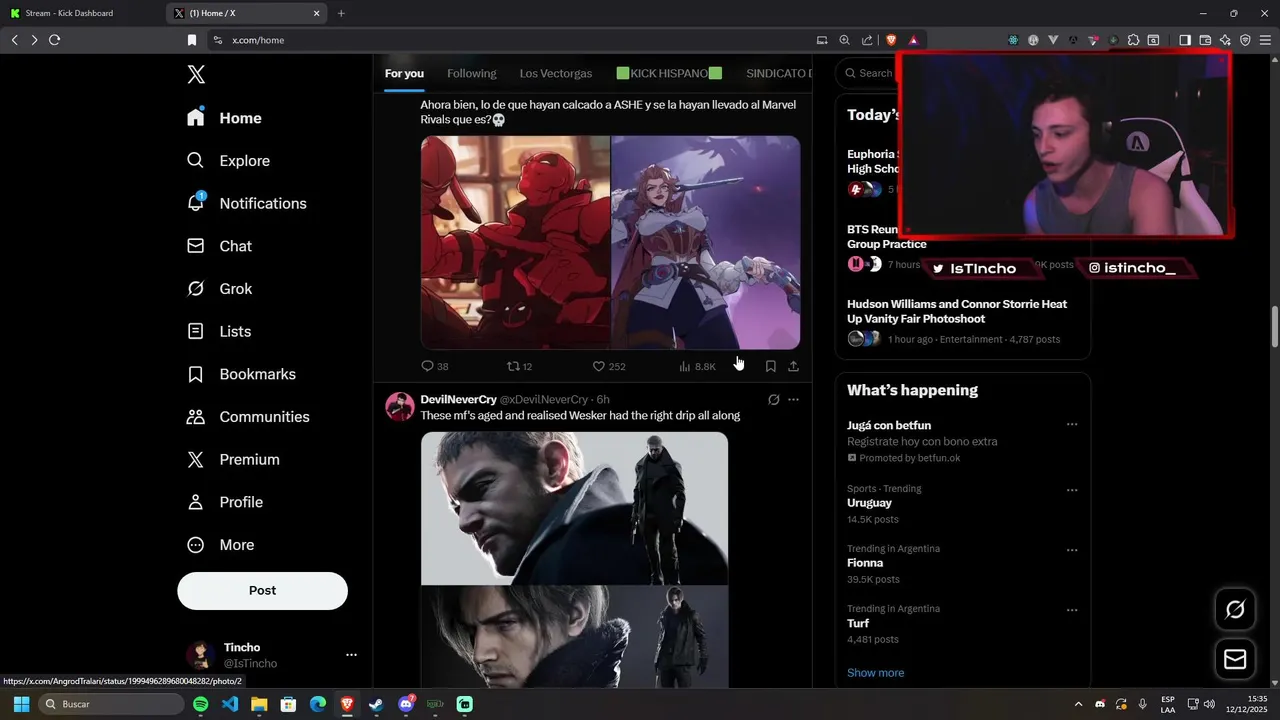Go back in browser history
The height and width of the screenshot is (720, 1280).
click(x=14, y=40)
